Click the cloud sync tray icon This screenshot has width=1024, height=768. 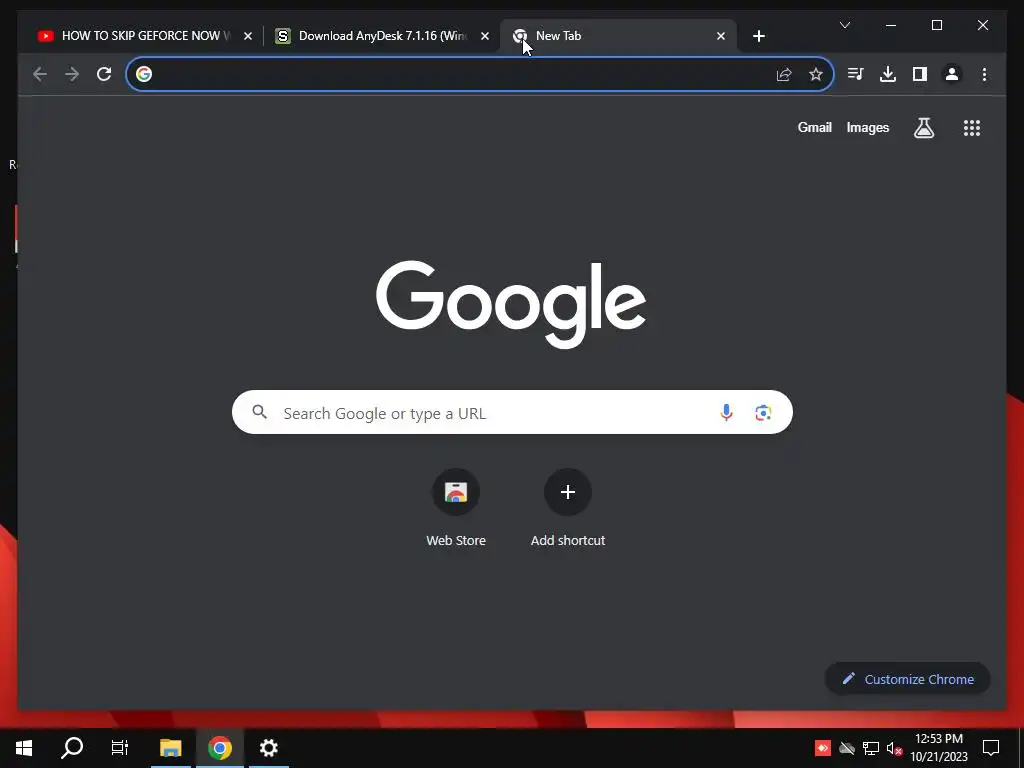point(847,748)
